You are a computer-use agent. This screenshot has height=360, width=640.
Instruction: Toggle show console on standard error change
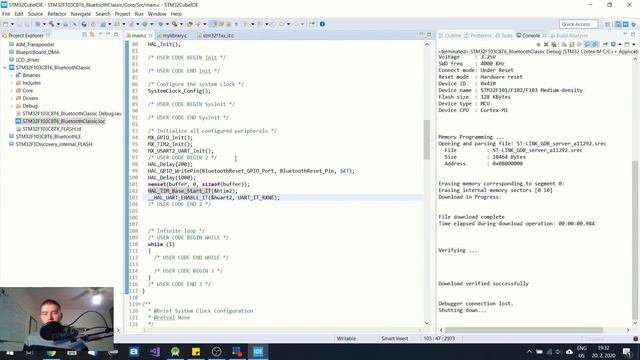click(x=596, y=44)
